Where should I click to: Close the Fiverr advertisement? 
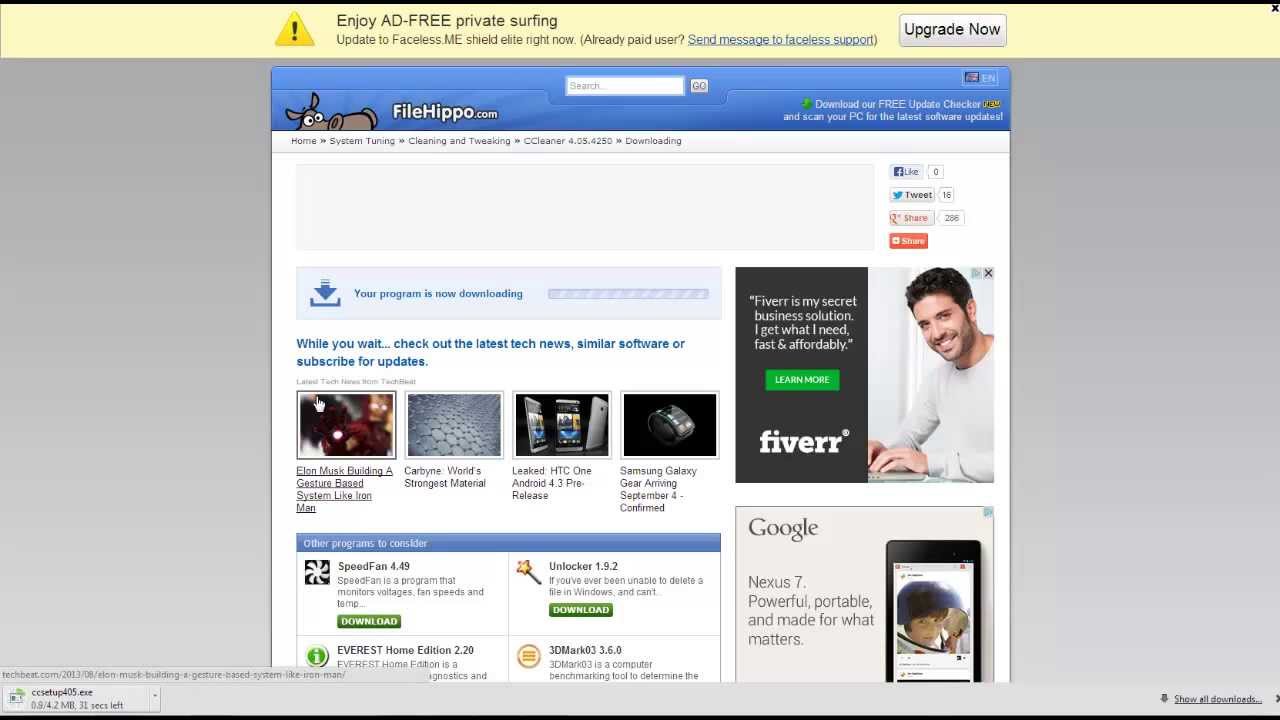pos(988,273)
